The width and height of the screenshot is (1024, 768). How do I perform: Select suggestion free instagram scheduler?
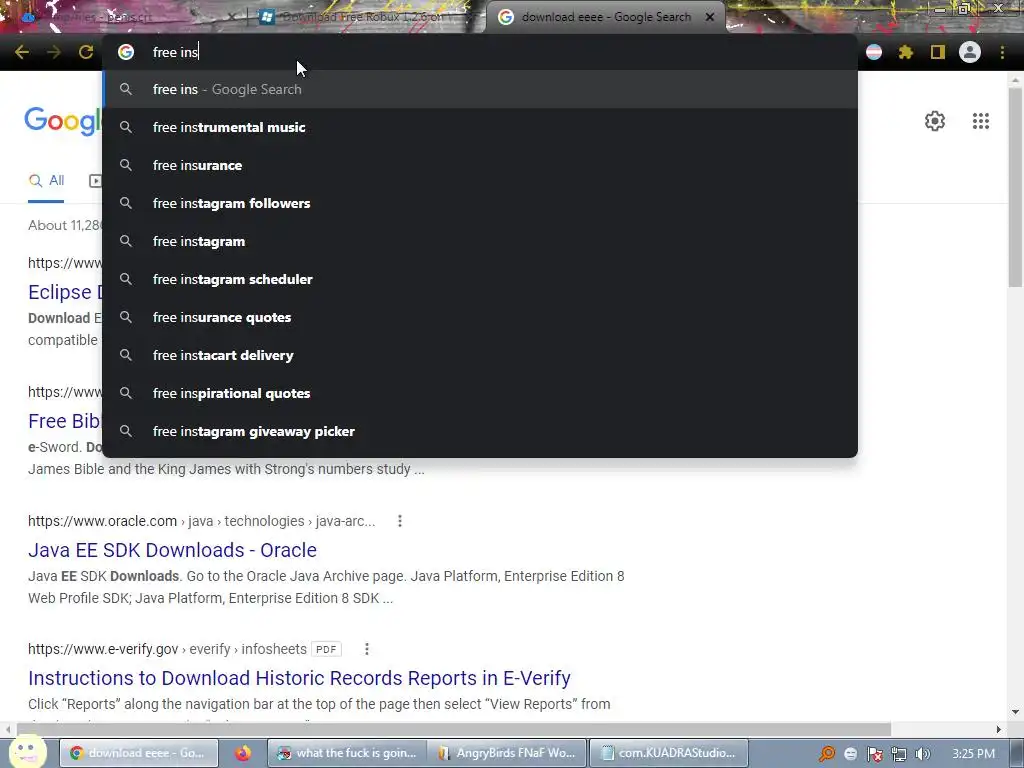(480, 279)
